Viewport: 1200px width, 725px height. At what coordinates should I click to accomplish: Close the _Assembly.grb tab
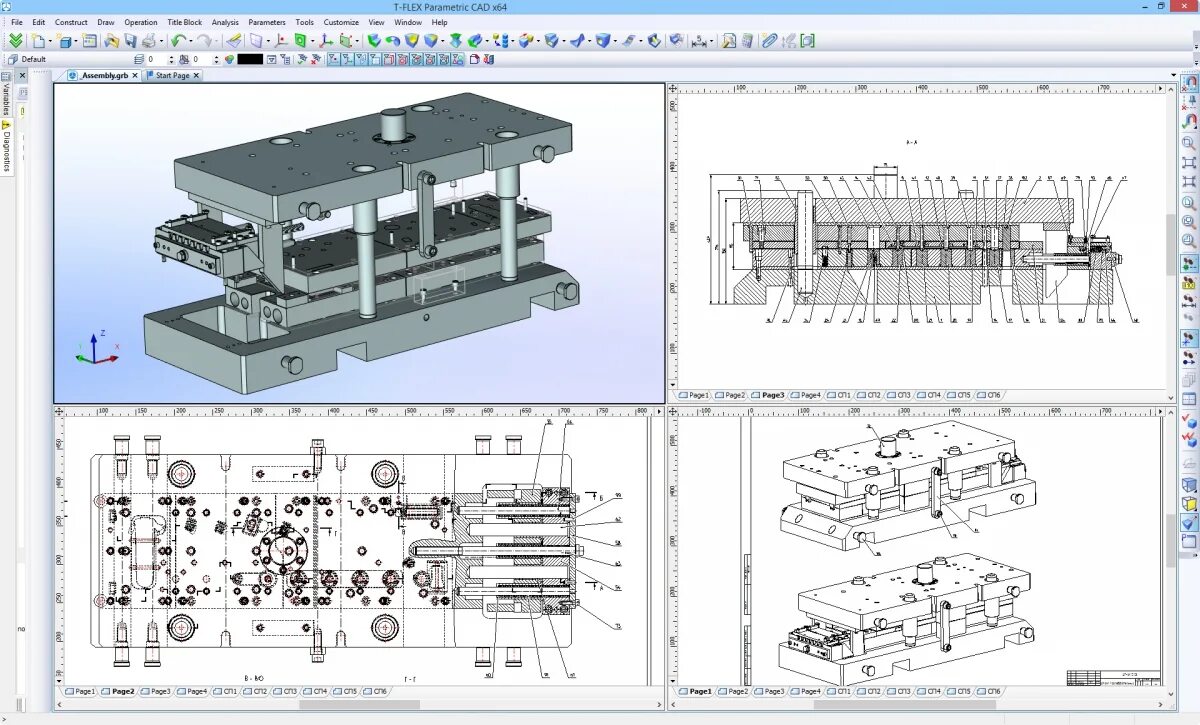click(x=137, y=75)
